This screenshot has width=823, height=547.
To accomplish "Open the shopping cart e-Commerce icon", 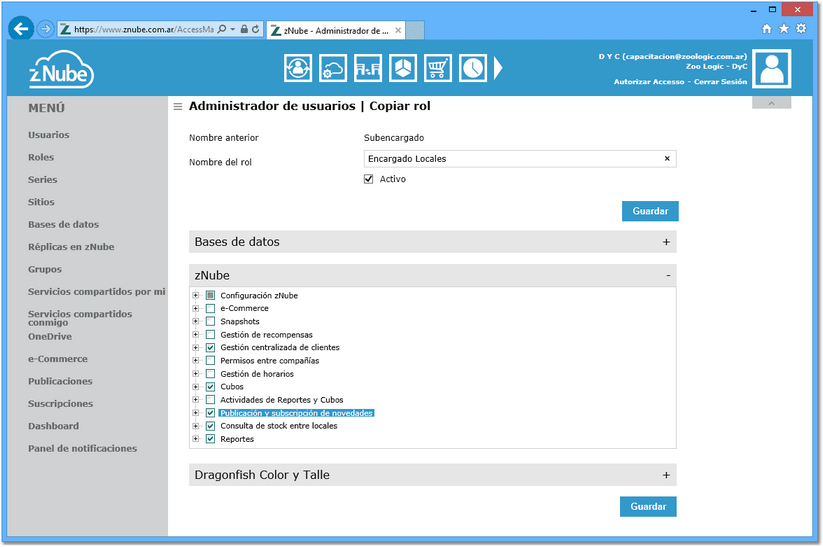I will (x=438, y=68).
